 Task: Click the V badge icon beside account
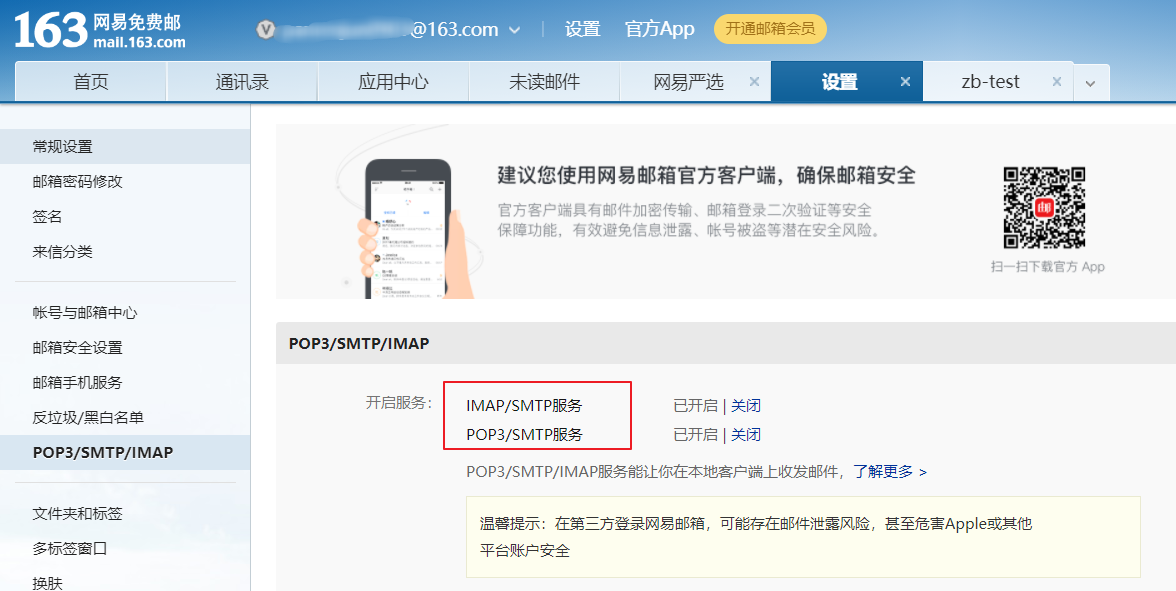click(x=266, y=30)
